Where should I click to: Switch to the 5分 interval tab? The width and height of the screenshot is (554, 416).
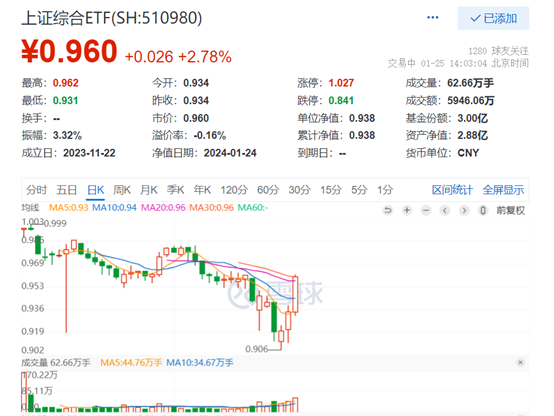pos(359,190)
